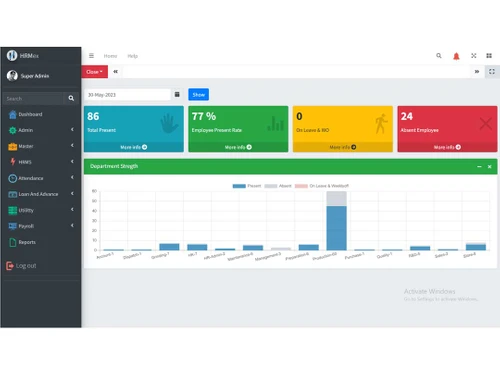Click the Production bar in chart

coord(336,228)
